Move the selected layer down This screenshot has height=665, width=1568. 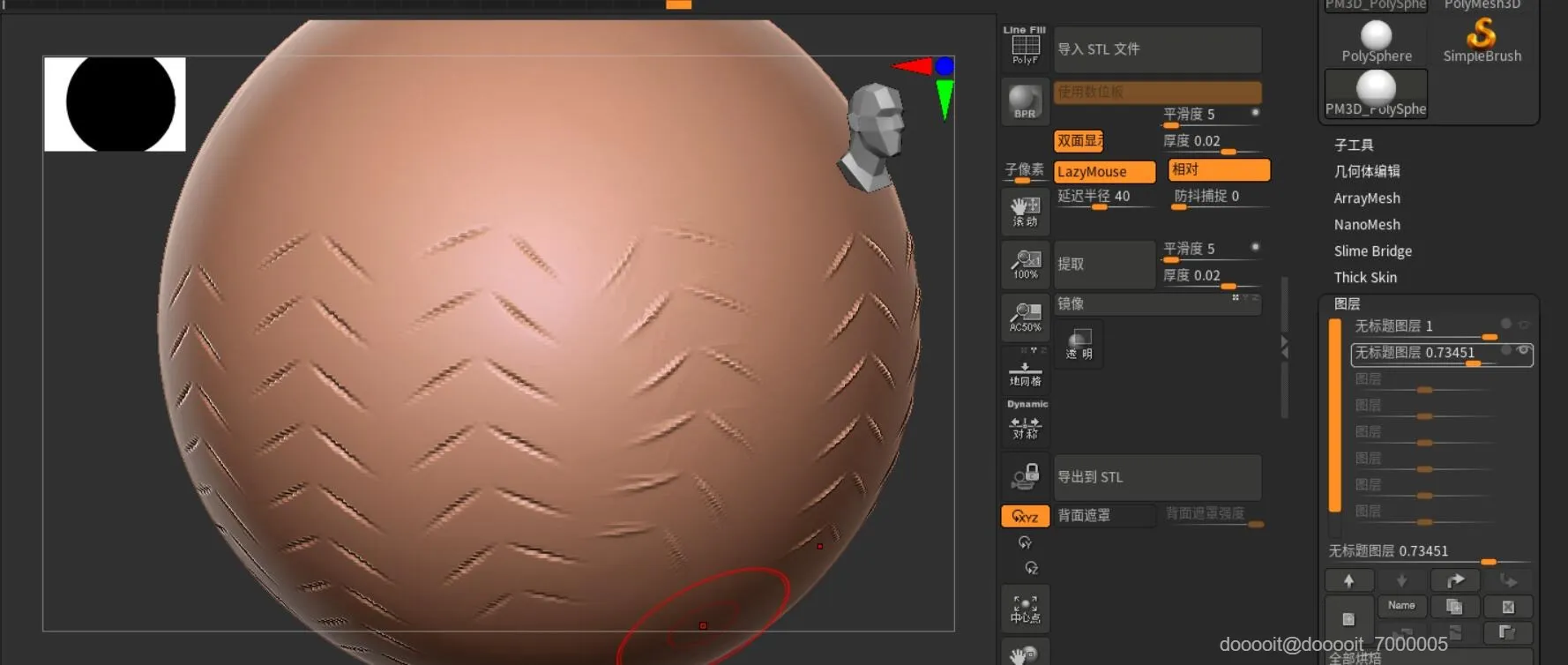click(x=1401, y=580)
